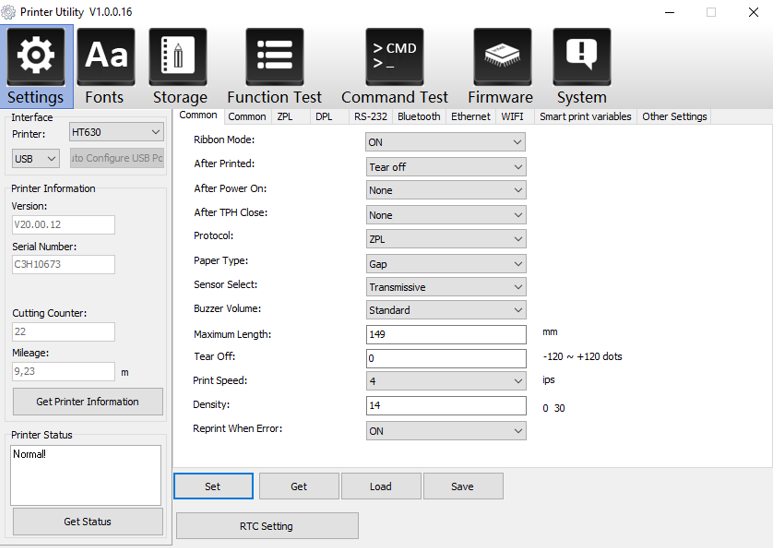
Task: Switch to the Ethernet tab
Action: (470, 117)
